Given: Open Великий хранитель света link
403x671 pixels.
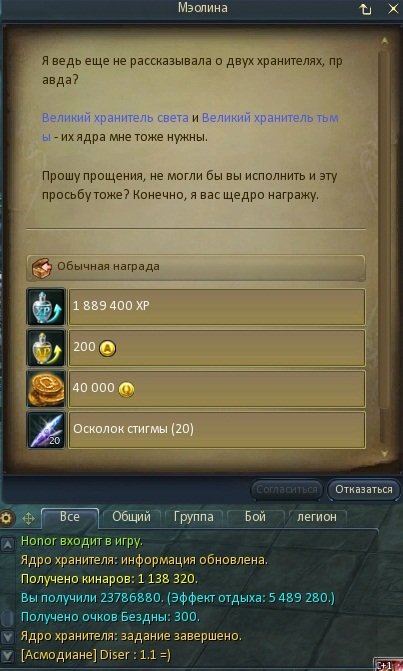Looking at the screenshot, I should point(115,118).
